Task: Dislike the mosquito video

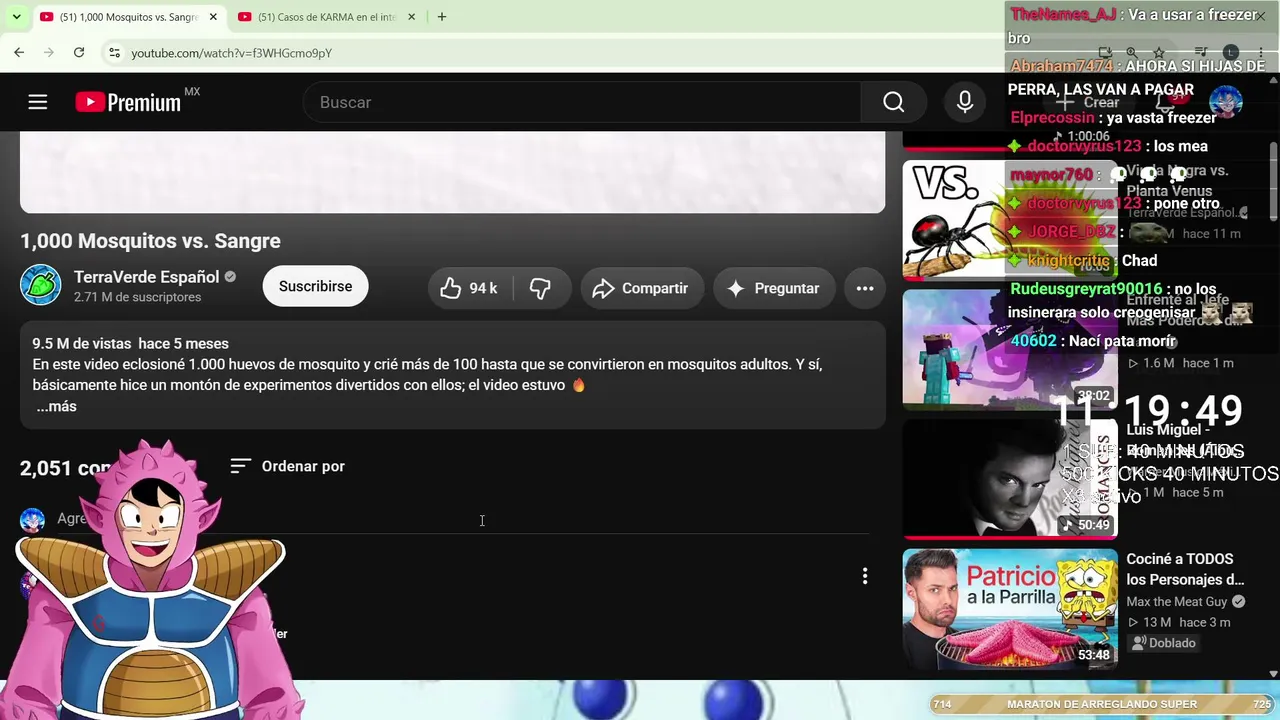Action: tap(540, 288)
